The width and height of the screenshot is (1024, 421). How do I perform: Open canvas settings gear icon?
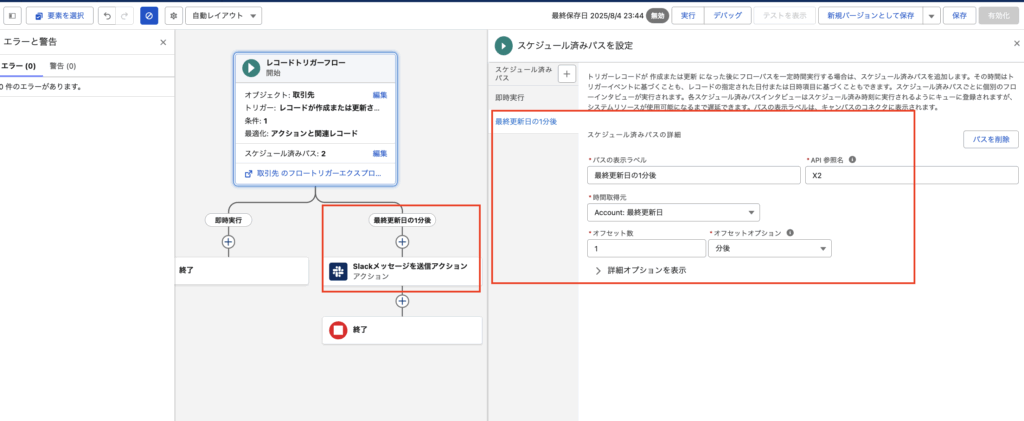172,16
